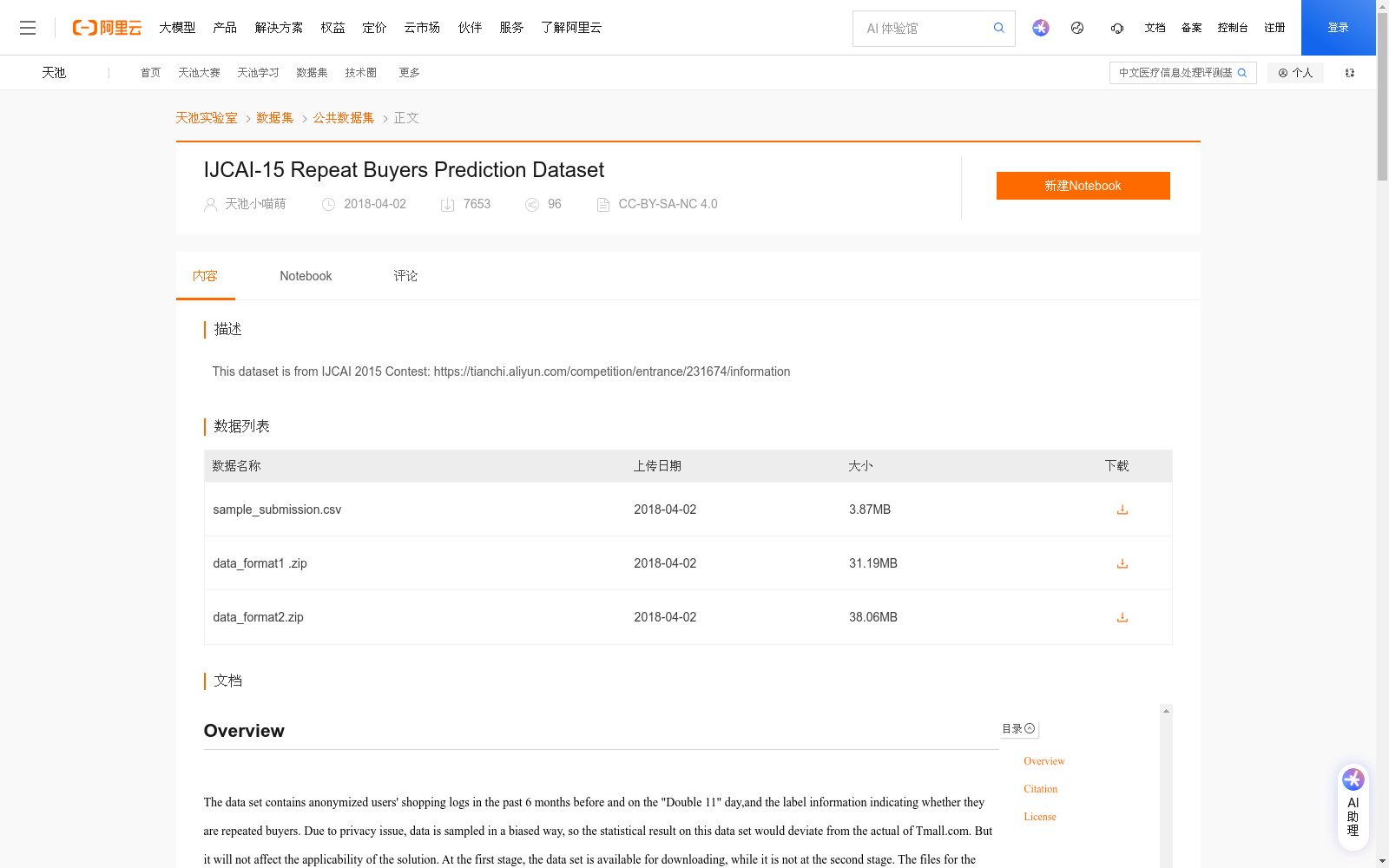Click the AI 体验馆 search magnifier icon
Image resolution: width=1389 pixels, height=868 pixels.
(999, 28)
